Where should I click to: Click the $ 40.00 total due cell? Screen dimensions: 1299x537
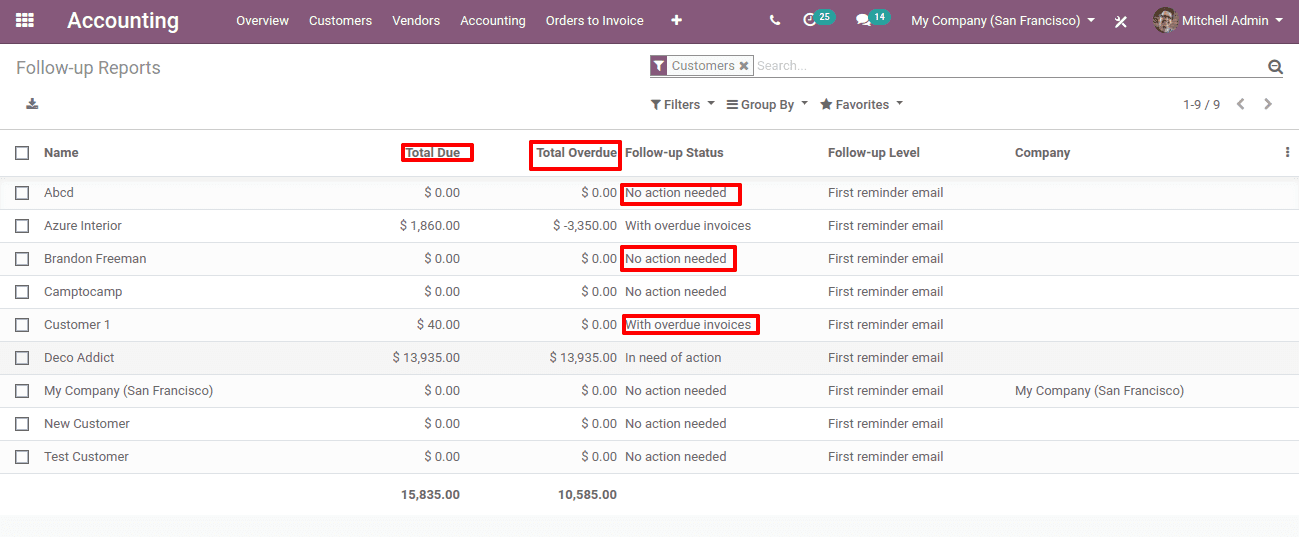tap(439, 325)
